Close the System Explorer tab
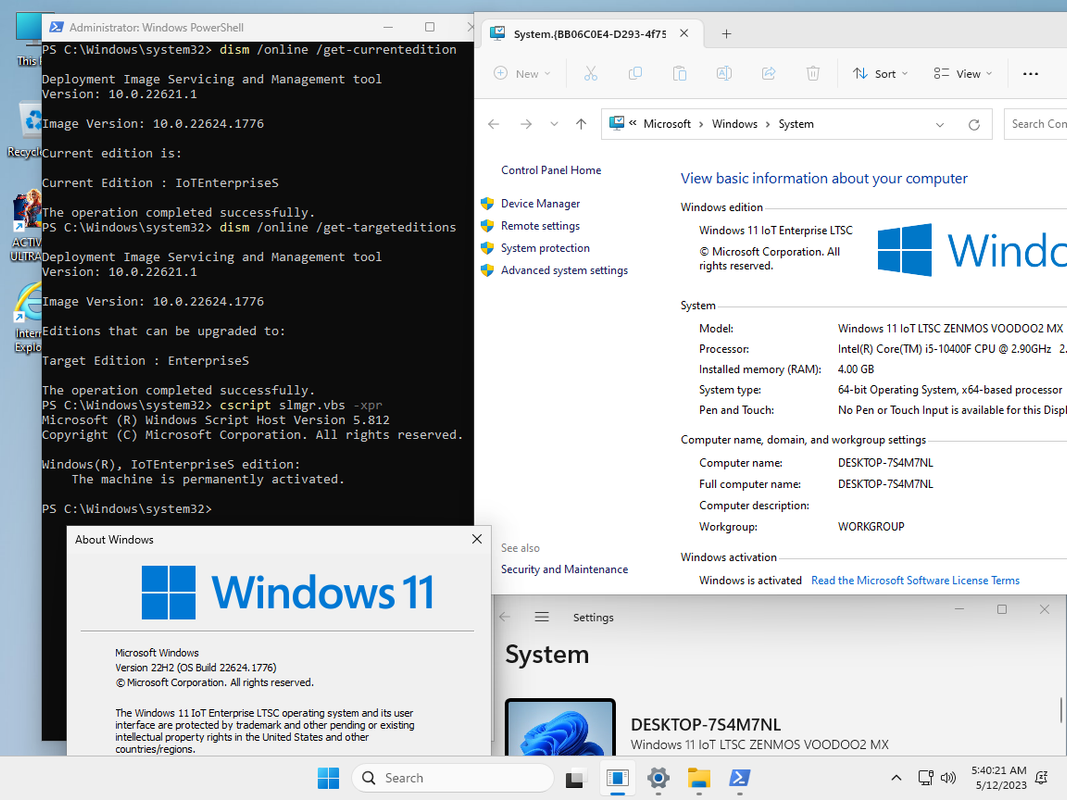This screenshot has height=800, width=1067. (x=684, y=33)
